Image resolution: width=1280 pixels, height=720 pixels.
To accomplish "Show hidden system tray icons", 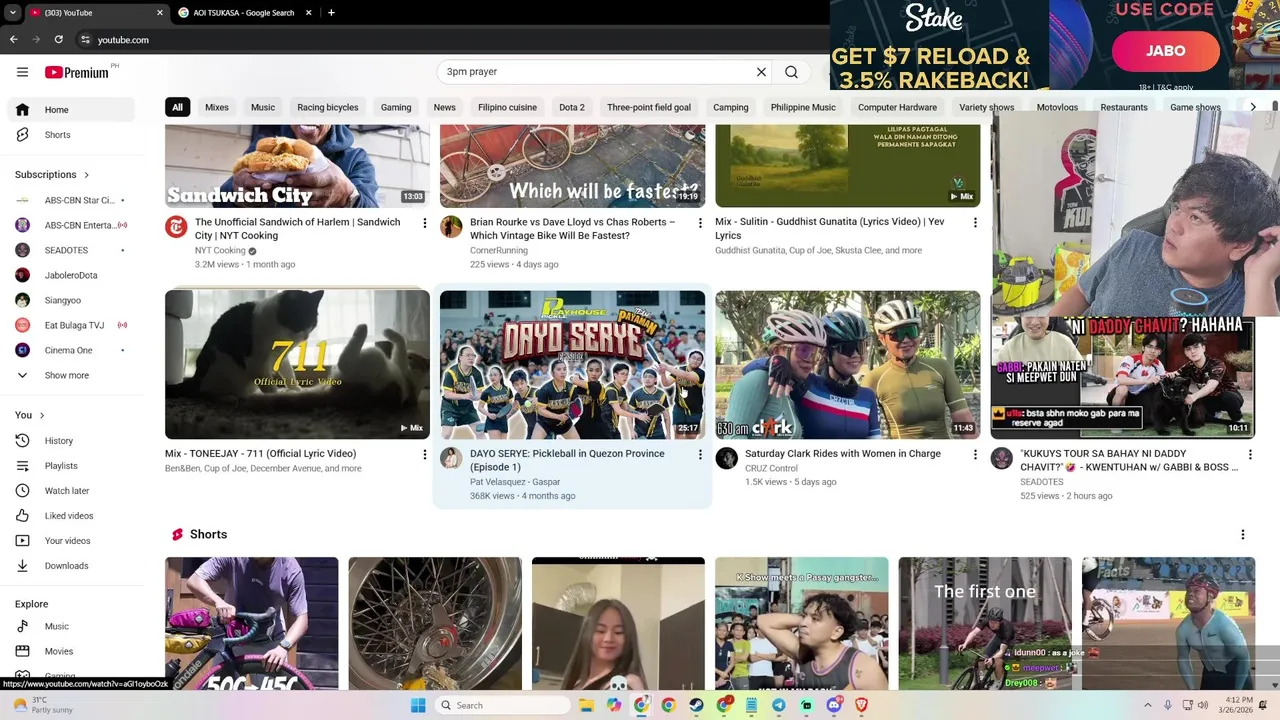I will point(1147,705).
